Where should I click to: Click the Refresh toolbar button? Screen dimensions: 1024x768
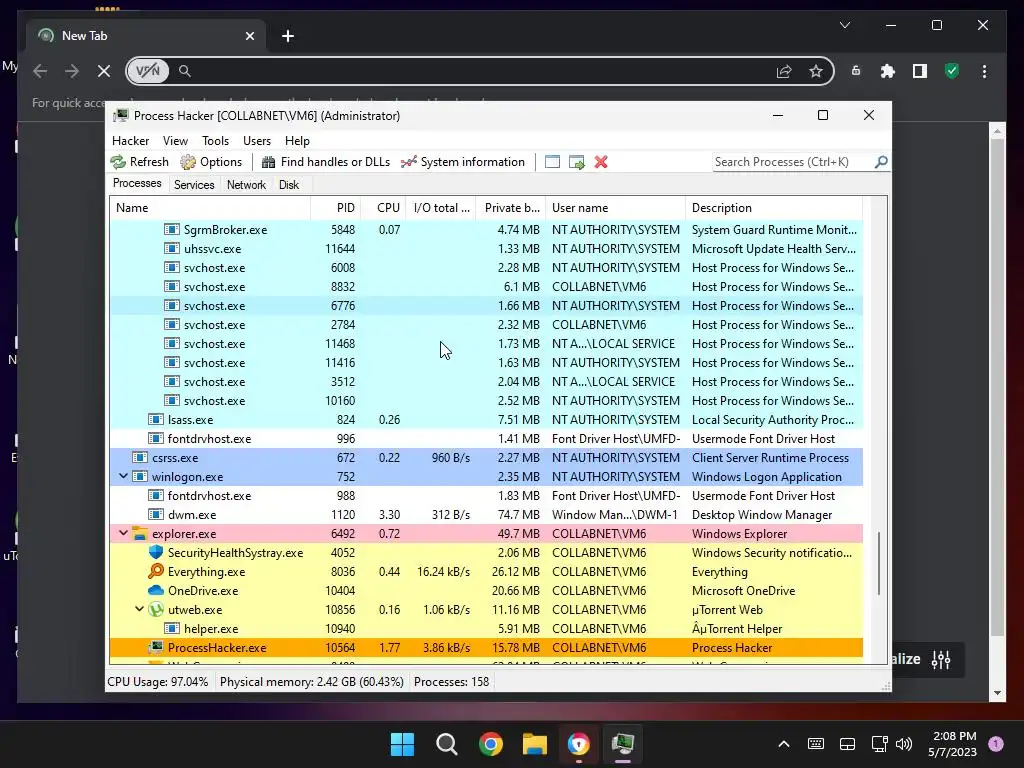(140, 162)
